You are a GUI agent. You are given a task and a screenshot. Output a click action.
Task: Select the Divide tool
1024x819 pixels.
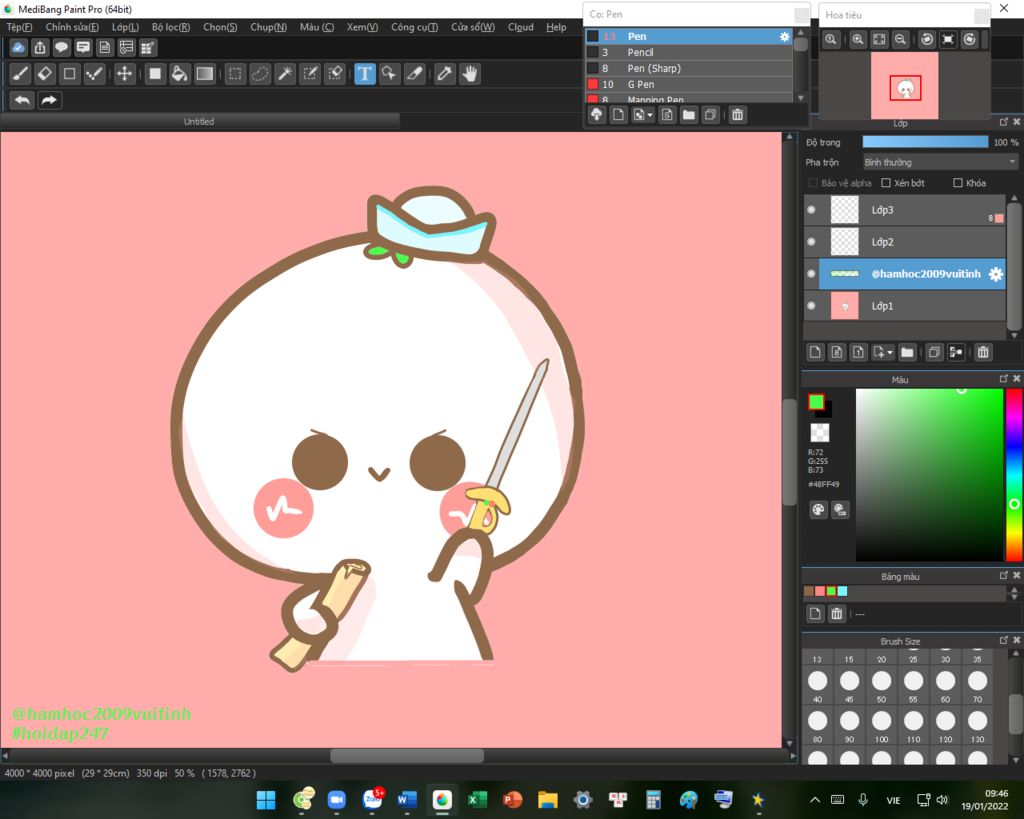[x=415, y=74]
